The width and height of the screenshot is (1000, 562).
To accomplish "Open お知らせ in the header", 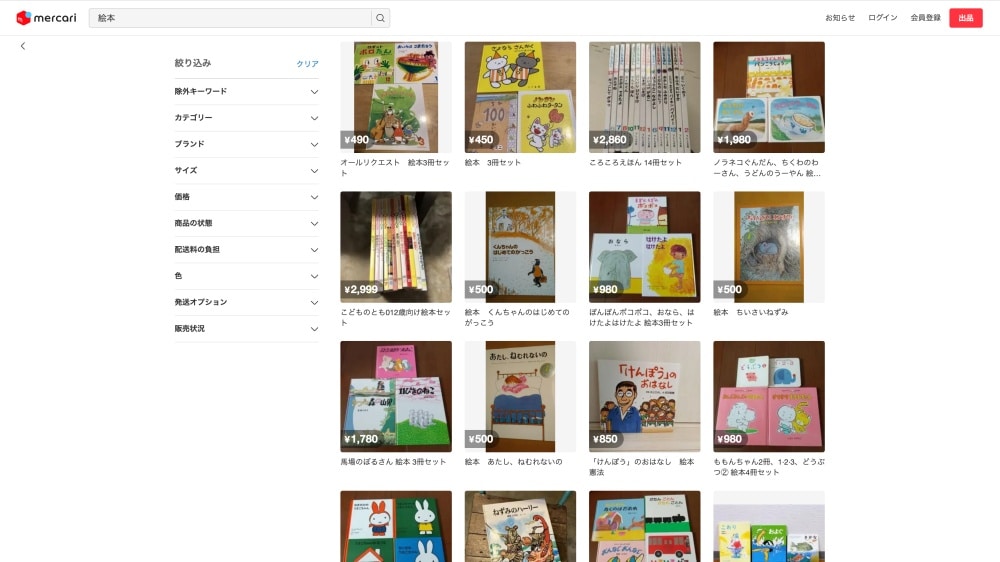I will tap(840, 18).
